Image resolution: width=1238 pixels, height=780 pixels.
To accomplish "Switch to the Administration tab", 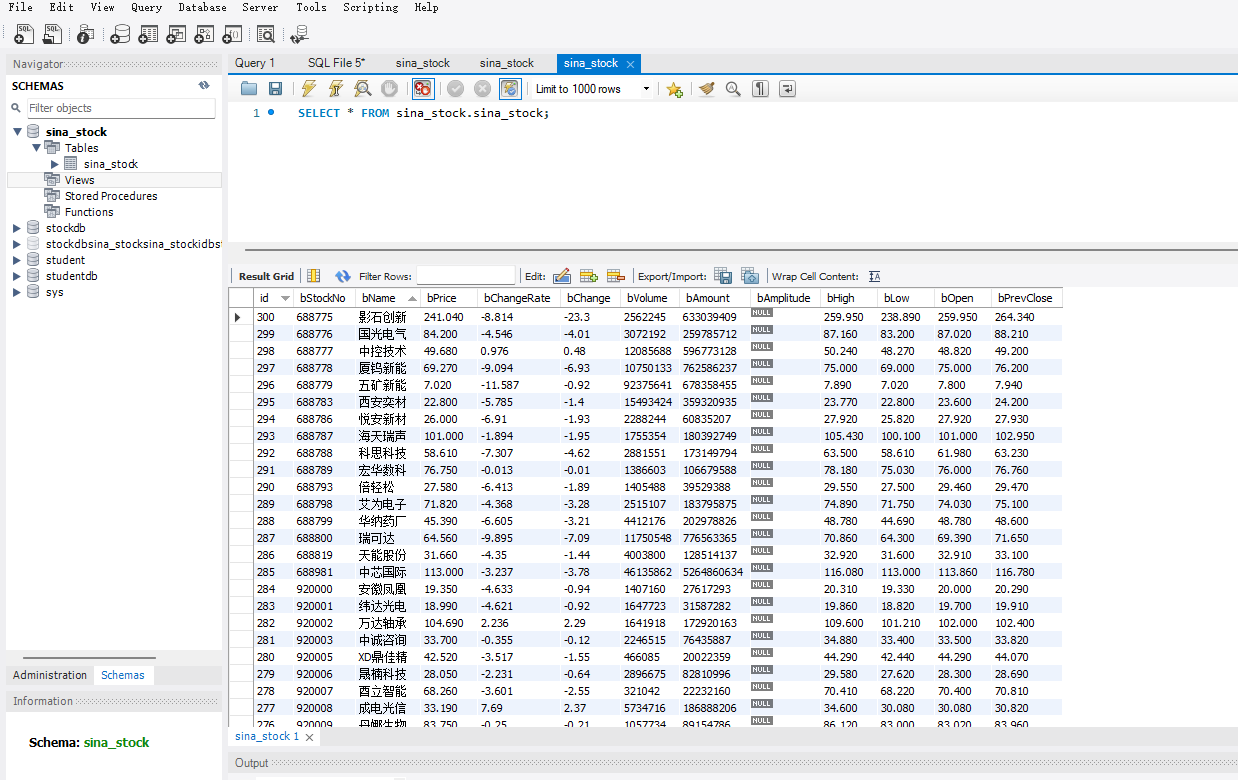I will point(50,675).
